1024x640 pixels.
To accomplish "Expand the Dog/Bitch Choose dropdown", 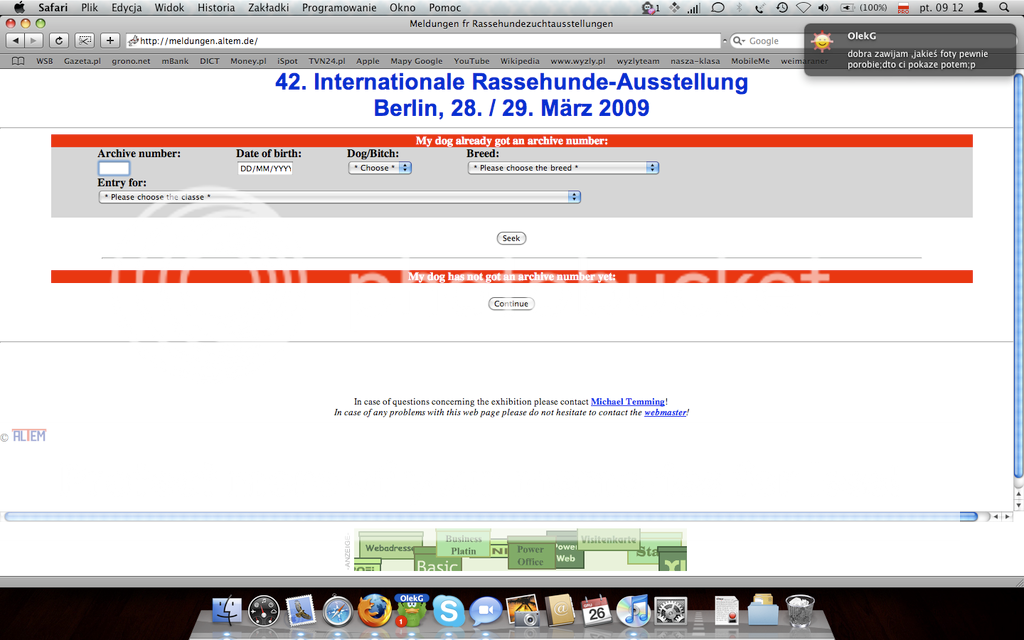I will click(380, 168).
